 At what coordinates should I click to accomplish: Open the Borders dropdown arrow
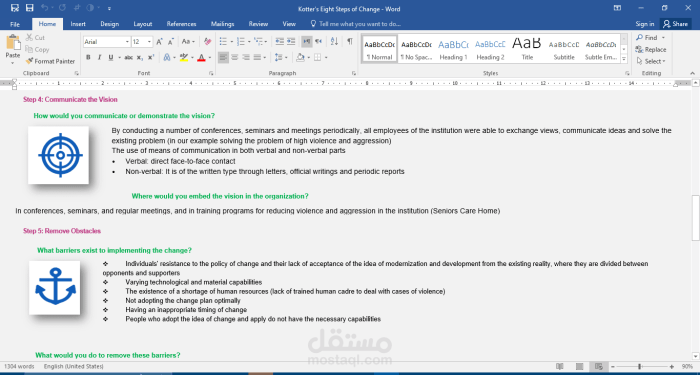point(326,58)
